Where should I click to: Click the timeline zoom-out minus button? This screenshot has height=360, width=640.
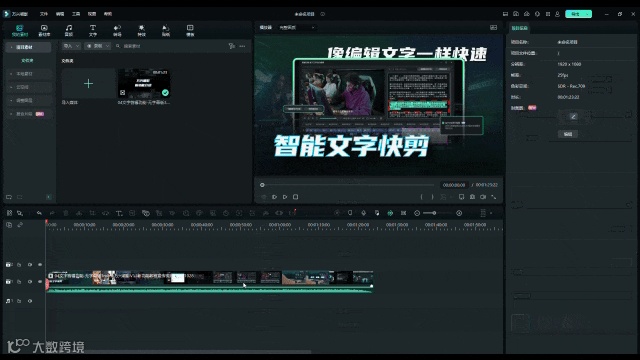tap(417, 213)
